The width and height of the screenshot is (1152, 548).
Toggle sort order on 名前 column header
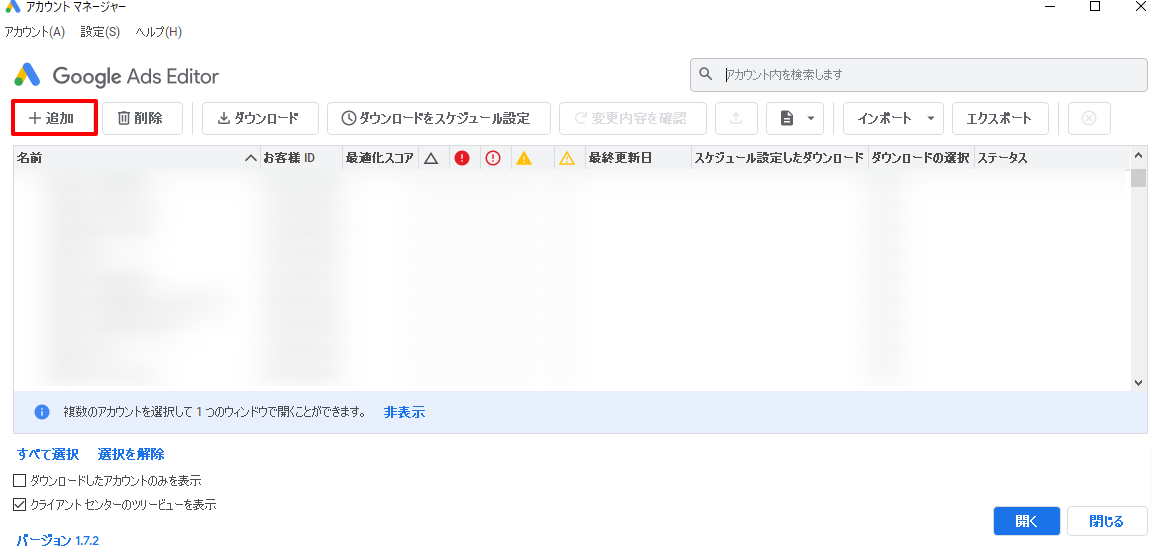[x=136, y=158]
